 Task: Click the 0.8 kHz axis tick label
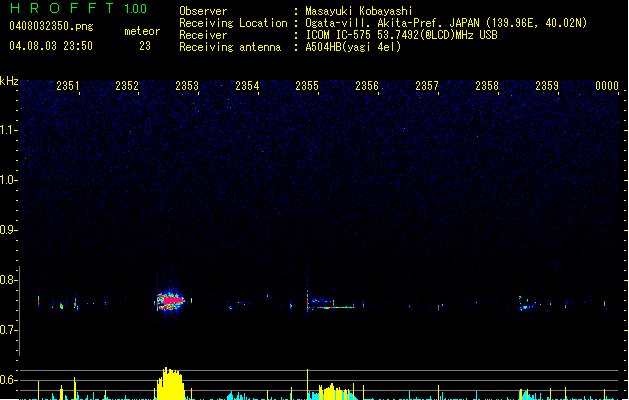click(x=9, y=280)
